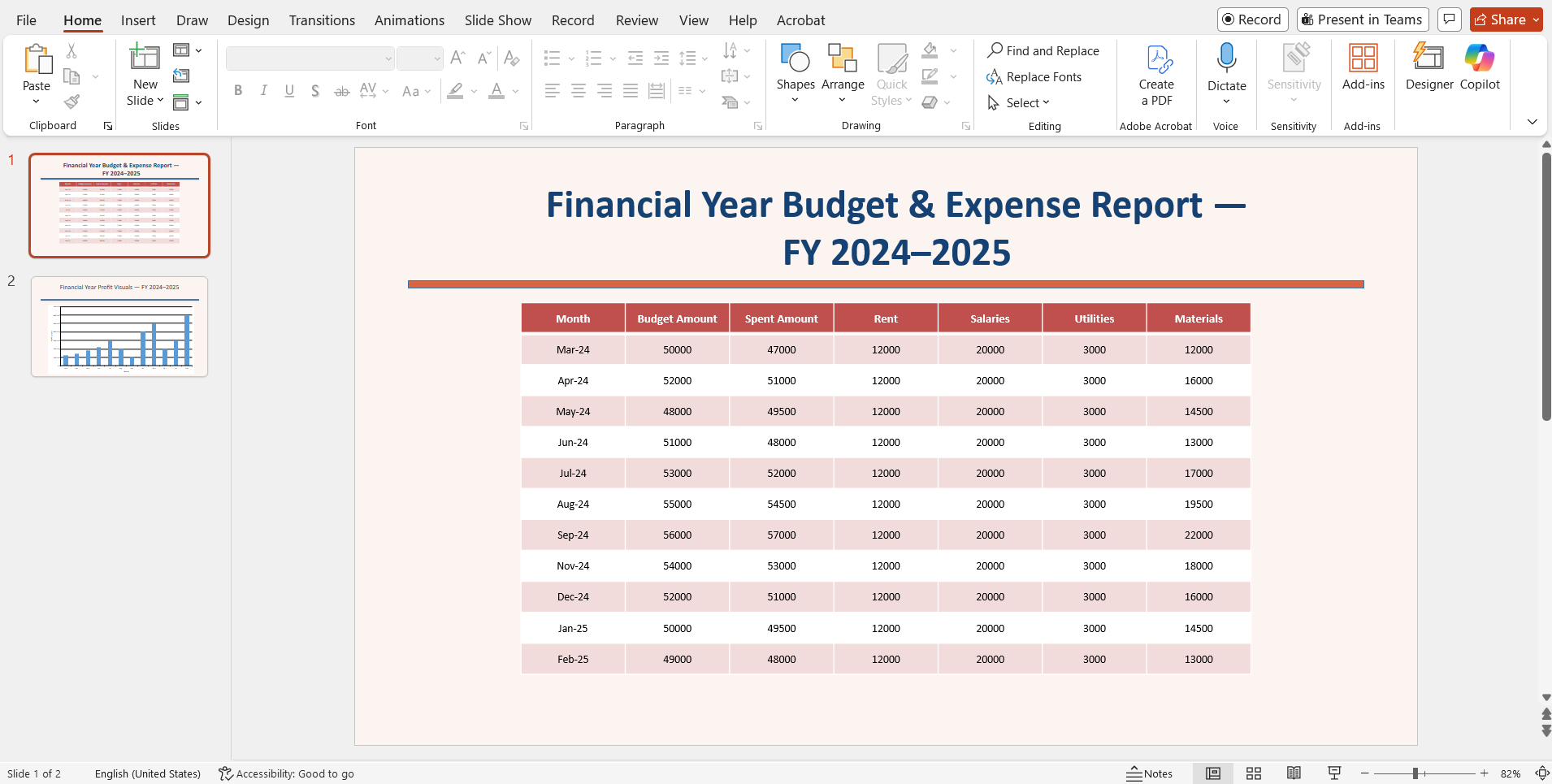
Task: Expand the Paste options arrow
Action: (x=36, y=102)
